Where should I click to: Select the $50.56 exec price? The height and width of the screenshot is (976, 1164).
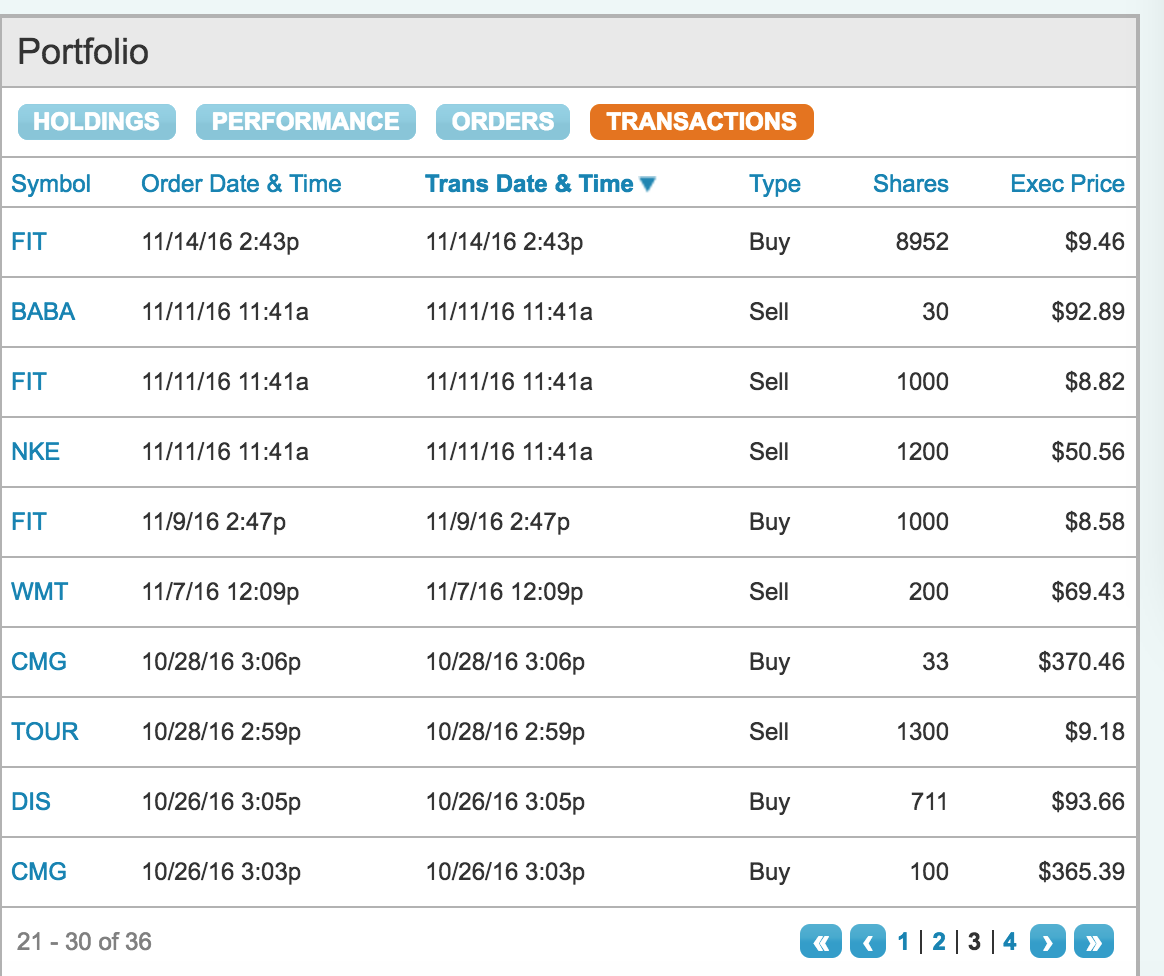point(1088,451)
